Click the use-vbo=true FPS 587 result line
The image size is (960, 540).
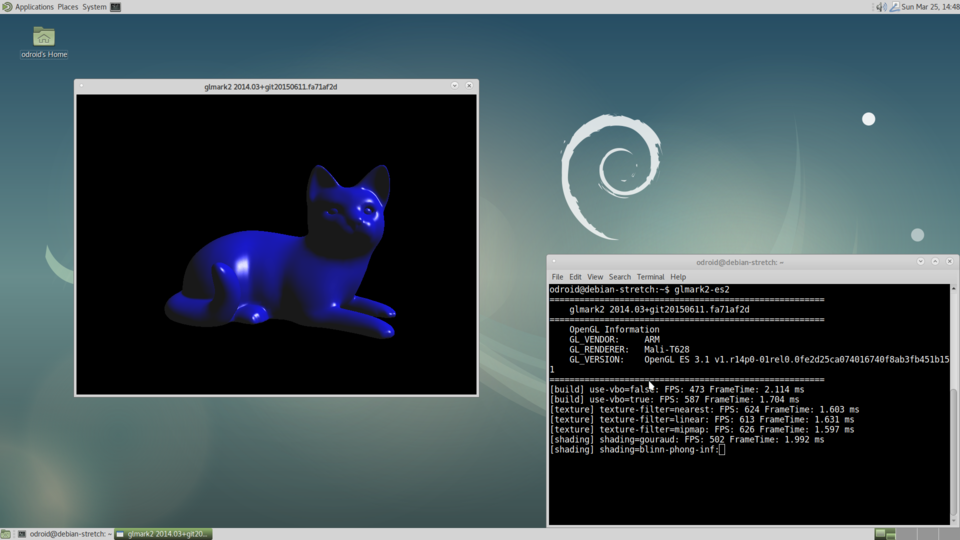click(675, 399)
